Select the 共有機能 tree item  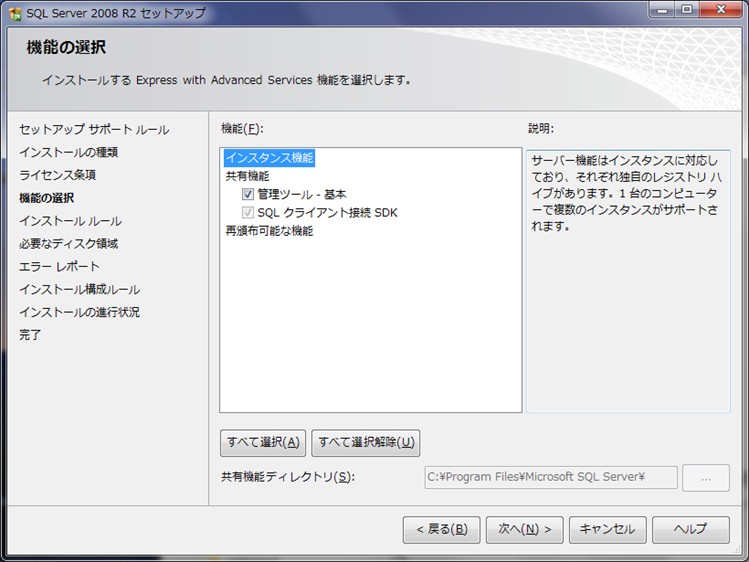click(247, 176)
